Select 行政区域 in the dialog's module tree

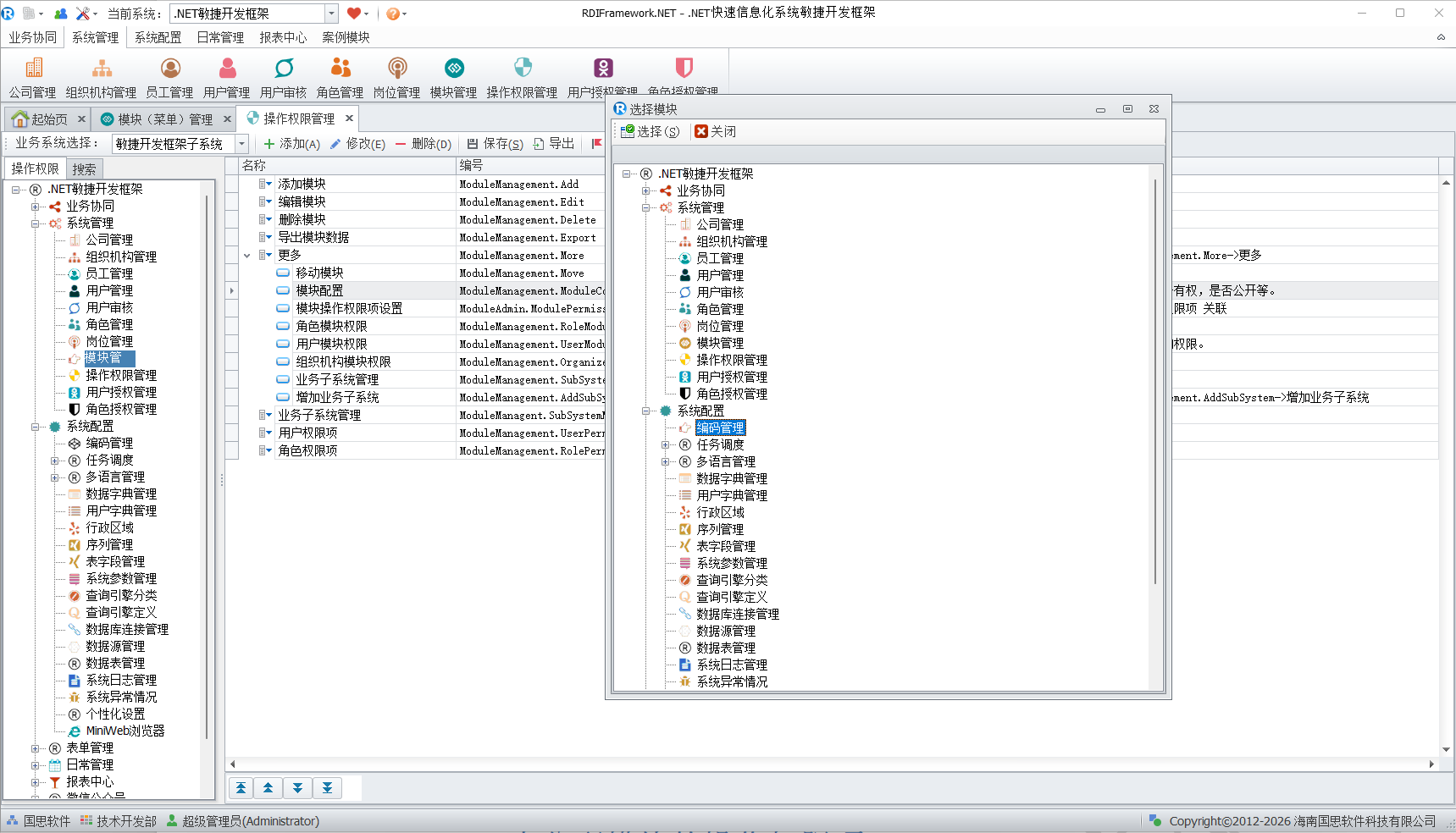point(720,512)
